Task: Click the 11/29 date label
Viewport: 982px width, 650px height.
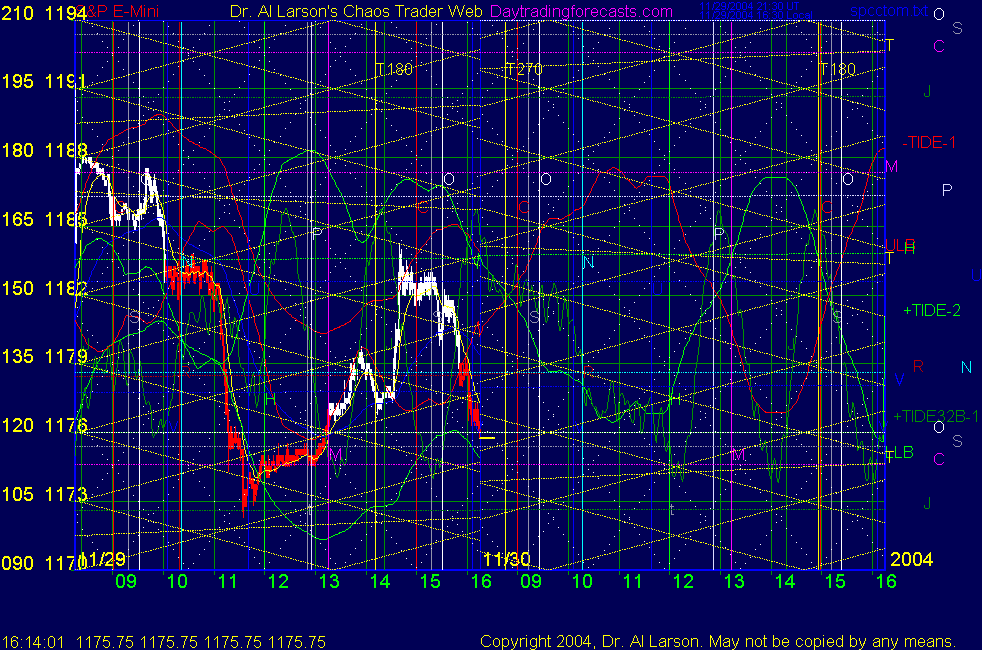Action: [103, 559]
